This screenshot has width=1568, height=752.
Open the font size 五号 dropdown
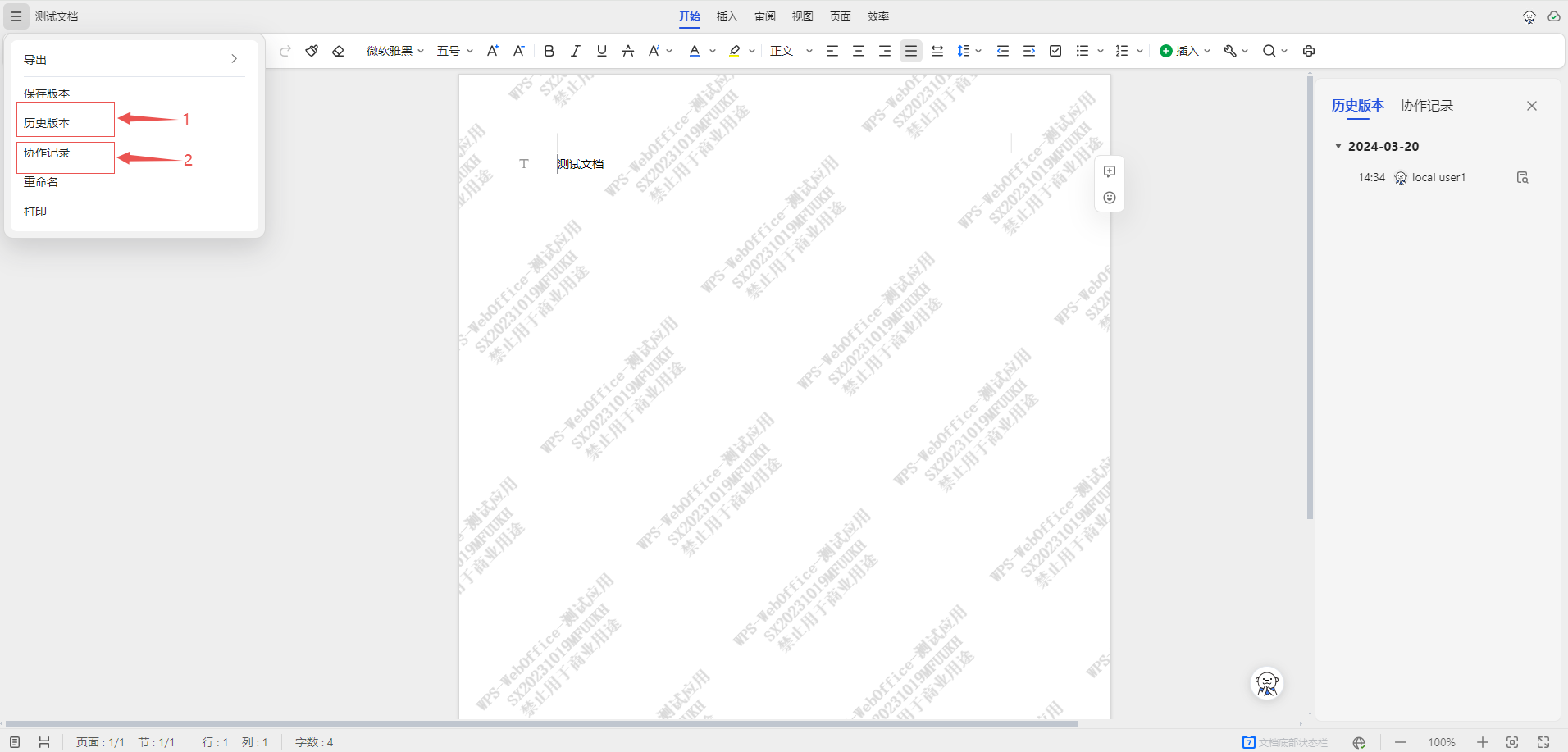[x=455, y=51]
